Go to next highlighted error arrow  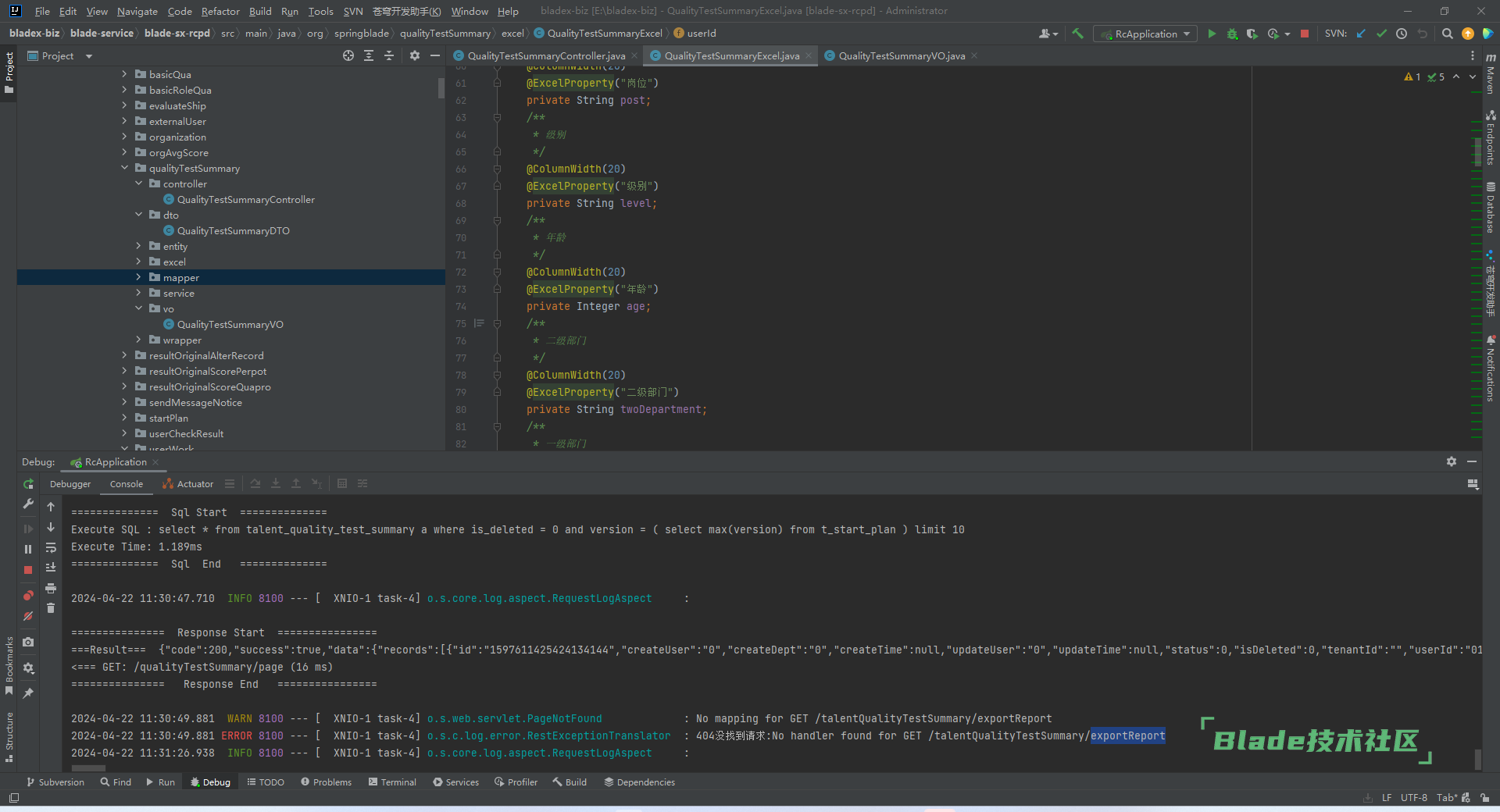pos(1473,77)
